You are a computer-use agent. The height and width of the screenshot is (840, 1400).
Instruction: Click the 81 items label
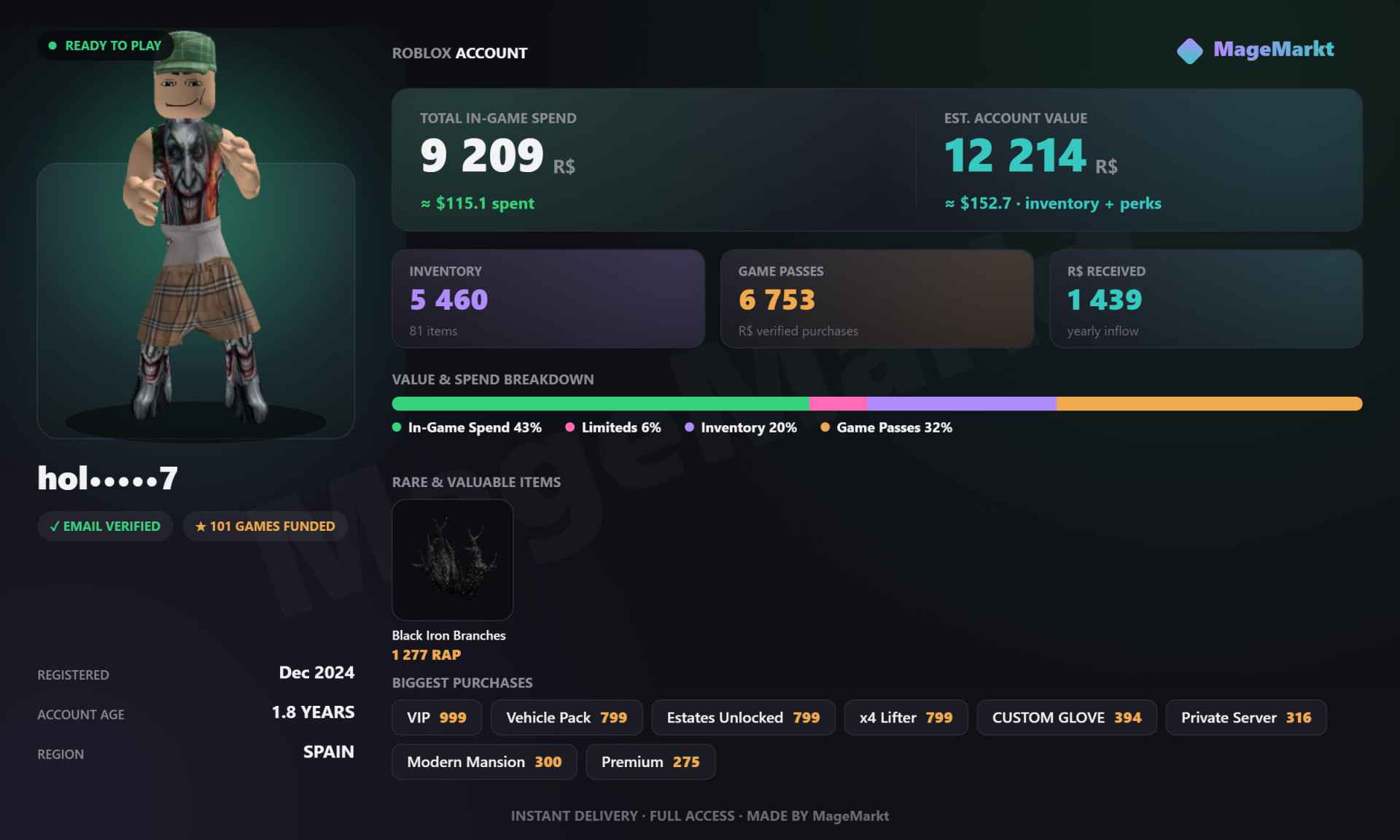pos(433,331)
